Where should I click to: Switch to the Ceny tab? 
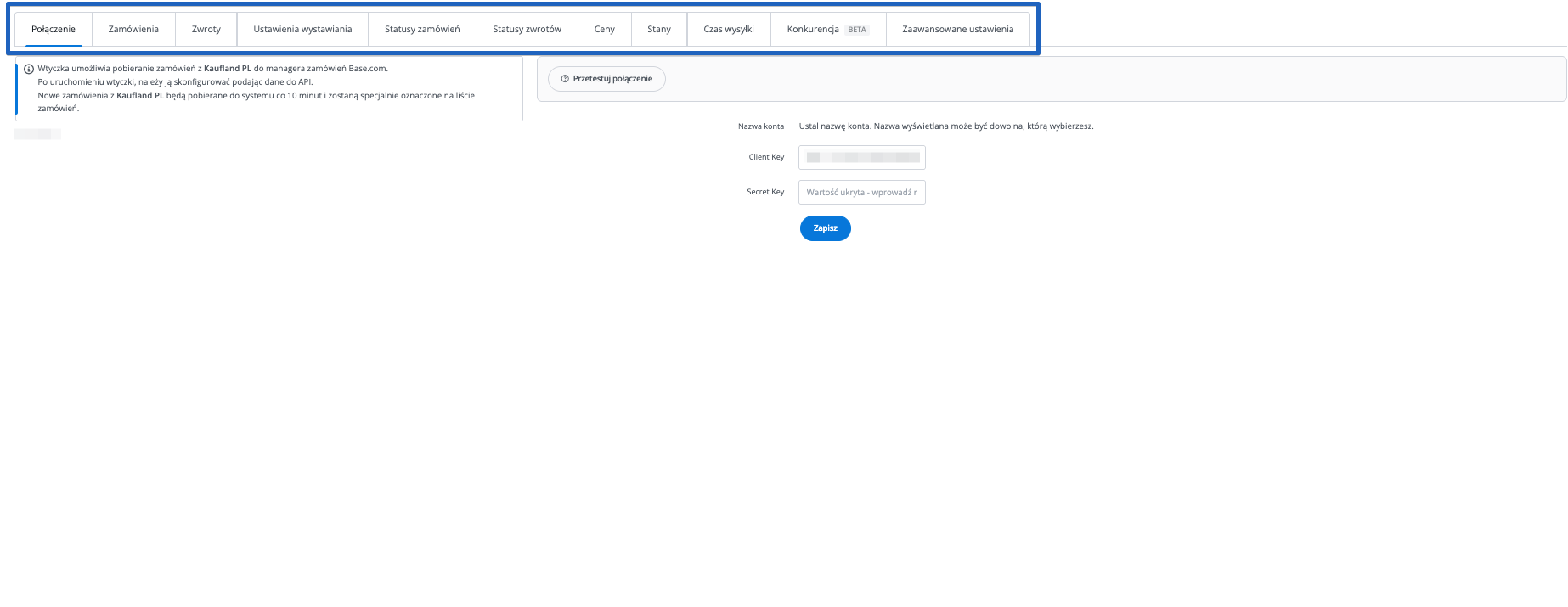point(605,30)
